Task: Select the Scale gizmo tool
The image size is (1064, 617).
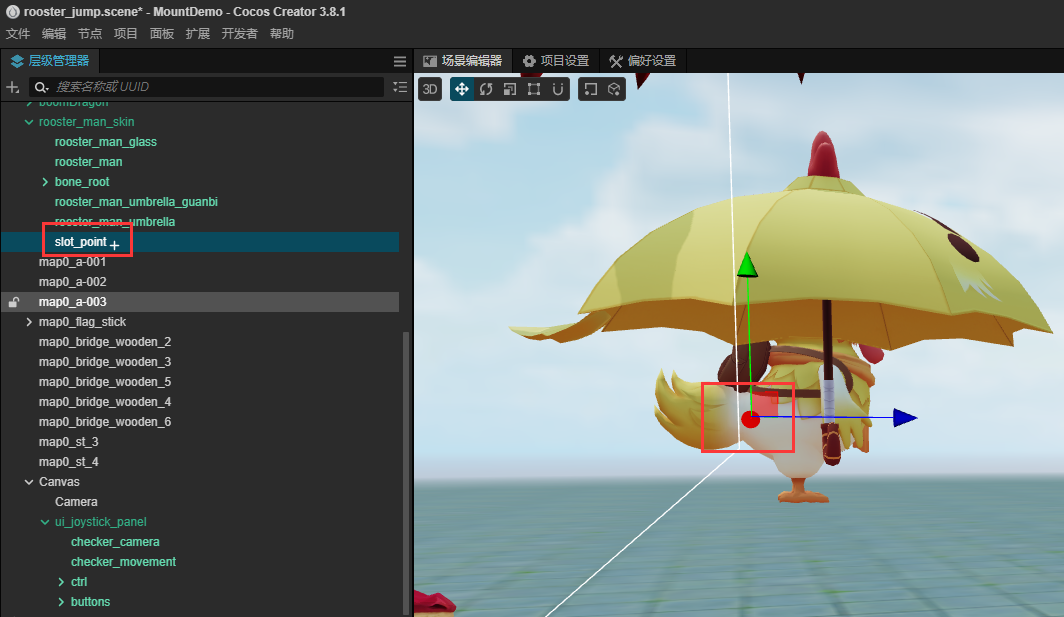Action: click(510, 89)
